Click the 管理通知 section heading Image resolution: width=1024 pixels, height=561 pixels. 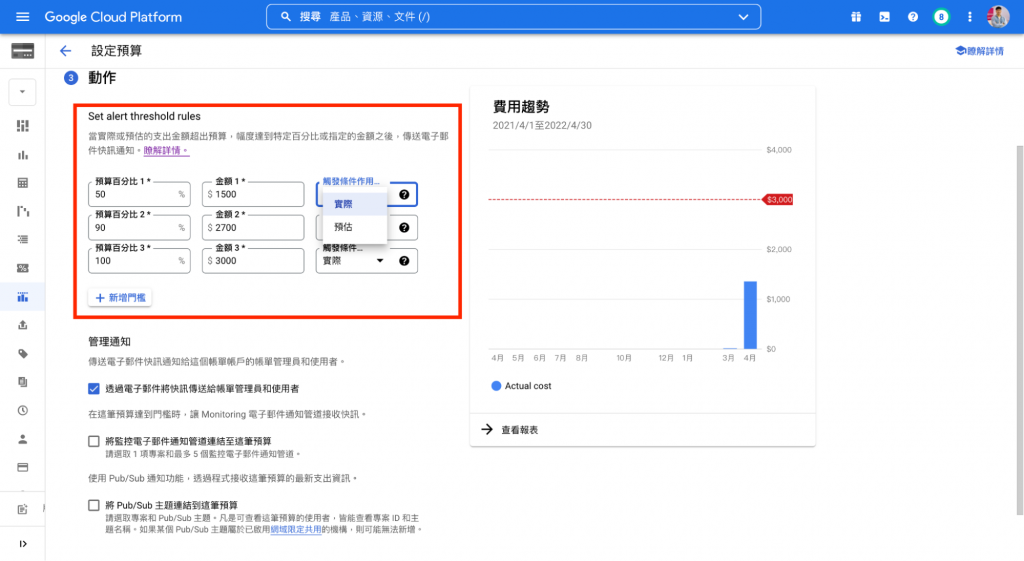pyautogui.click(x=109, y=342)
